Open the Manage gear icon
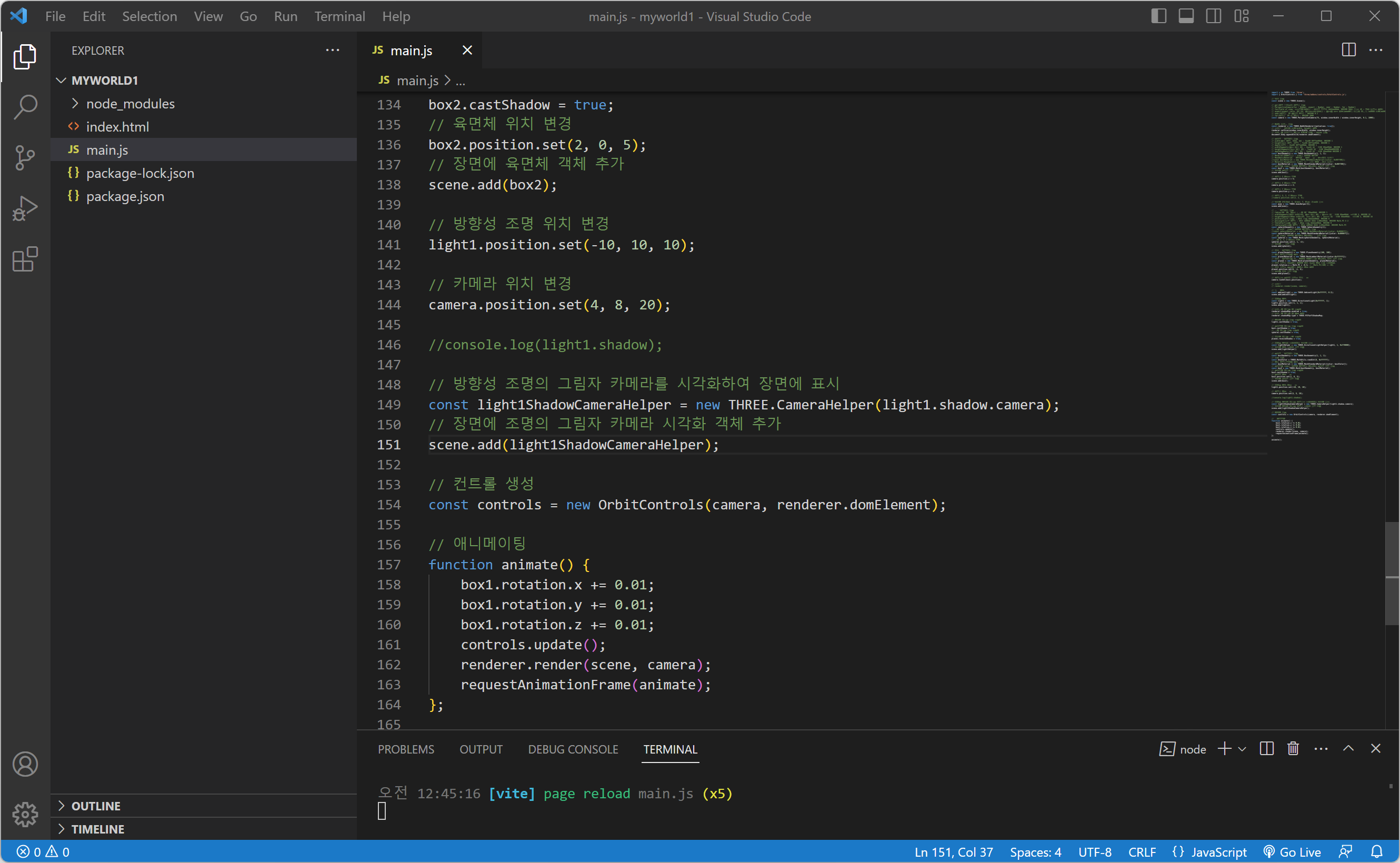This screenshot has height=863, width=1400. click(x=25, y=814)
